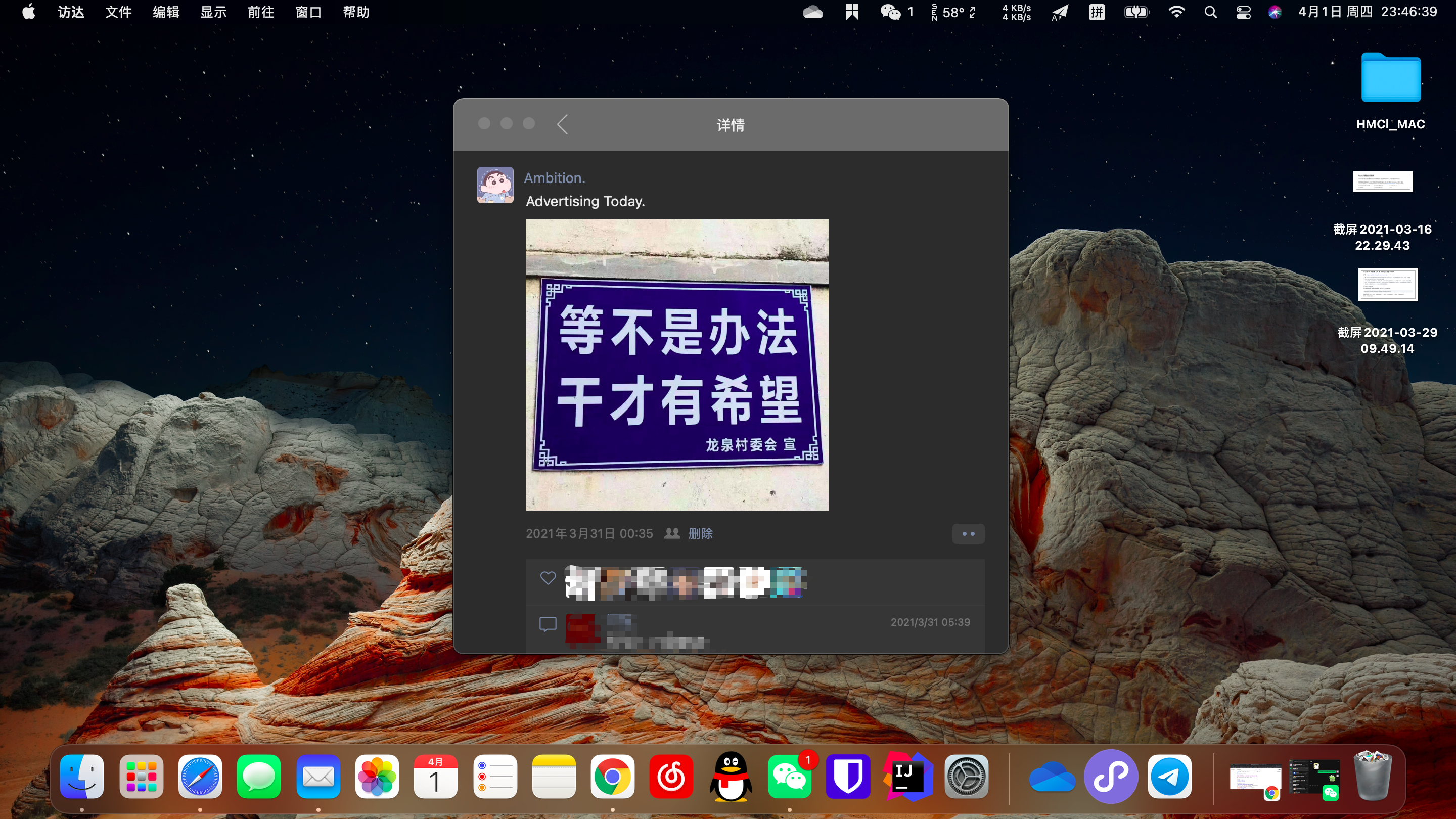This screenshot has height=819, width=1456.
Task: Click the heart like icon
Action: coord(548,578)
